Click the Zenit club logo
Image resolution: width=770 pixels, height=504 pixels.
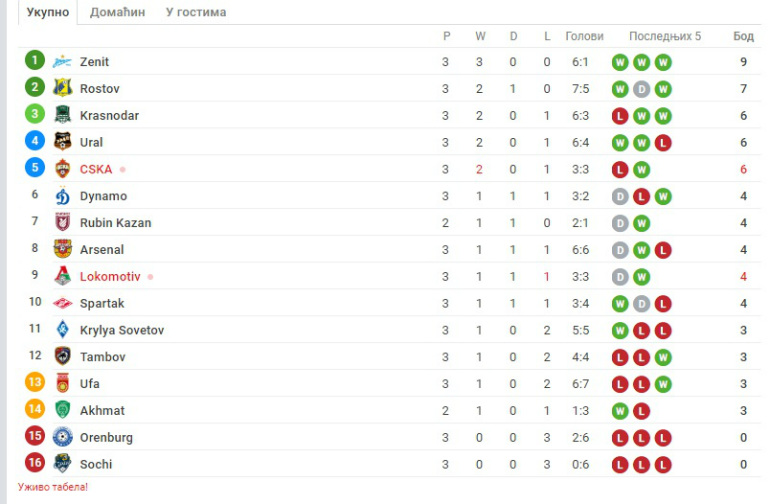tap(62, 62)
